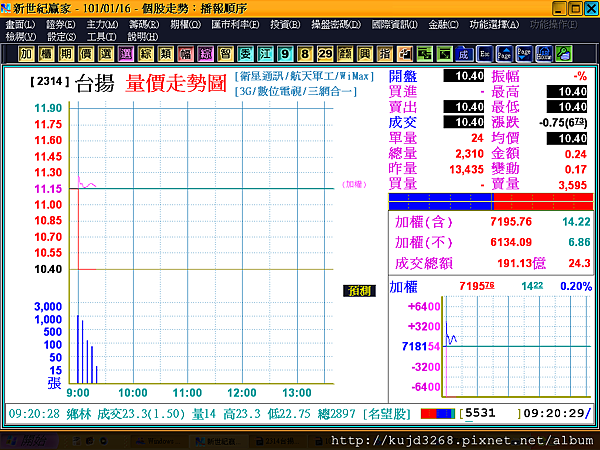600x450 pixels.
Task: Click the yellow 綜 toolbar icon
Action: click(145, 54)
